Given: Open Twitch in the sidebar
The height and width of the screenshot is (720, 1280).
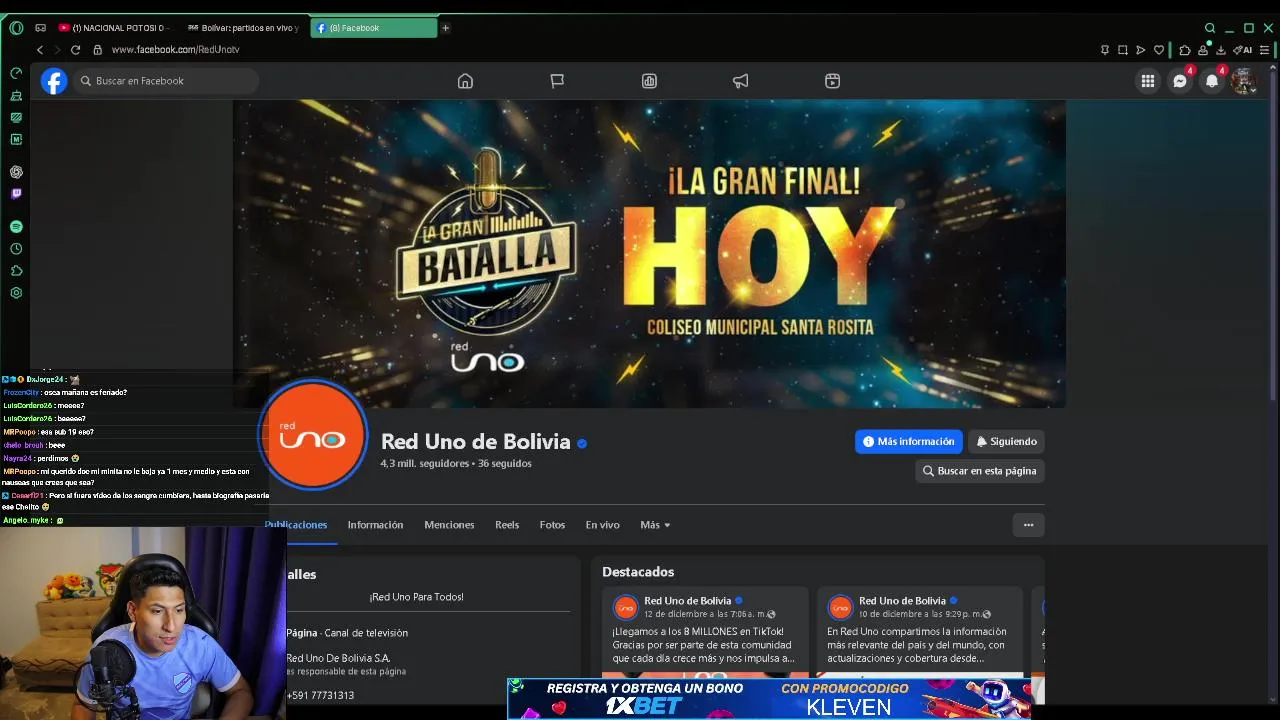Looking at the screenshot, I should tap(16, 194).
